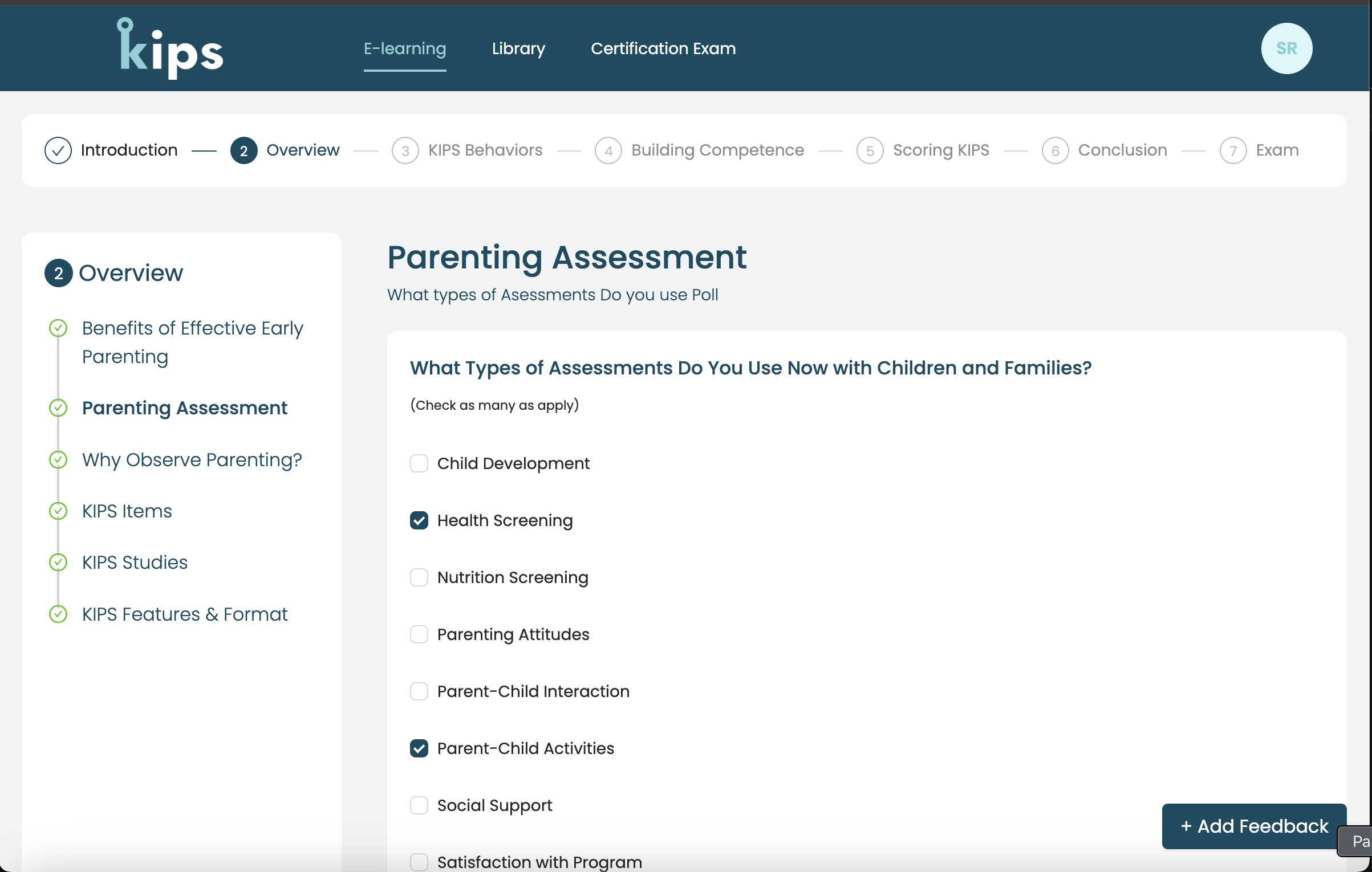Viewport: 1372px width, 872px height.
Task: Click green check beside KIPS Features & Format
Action: click(x=58, y=614)
